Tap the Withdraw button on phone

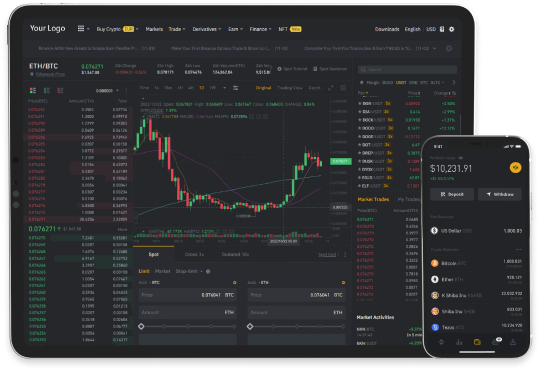click(500, 194)
